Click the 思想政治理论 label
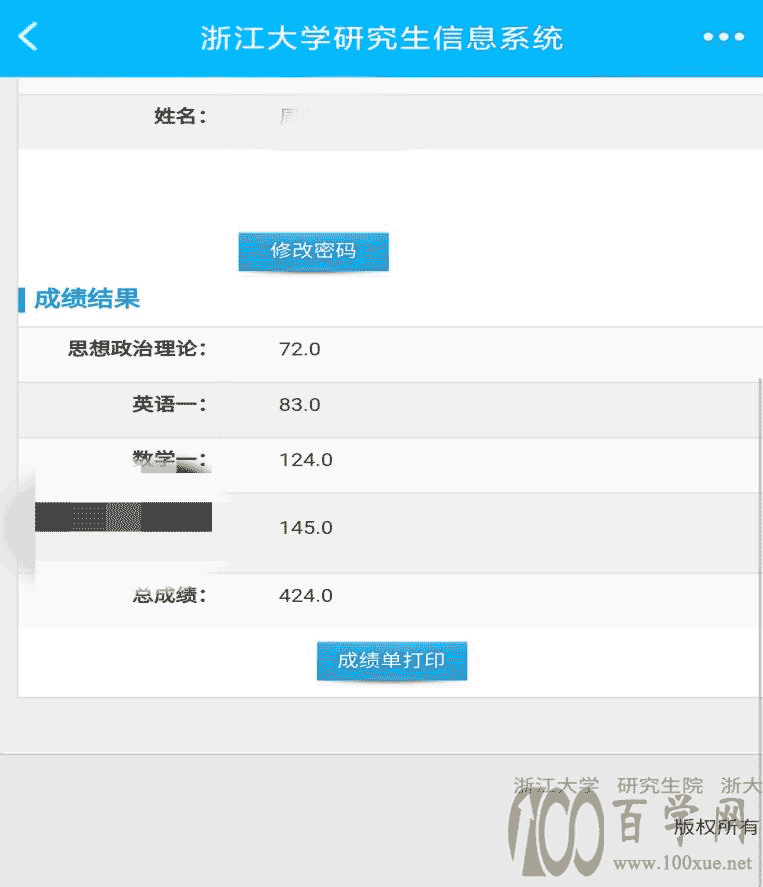The image size is (763, 887). [137, 348]
